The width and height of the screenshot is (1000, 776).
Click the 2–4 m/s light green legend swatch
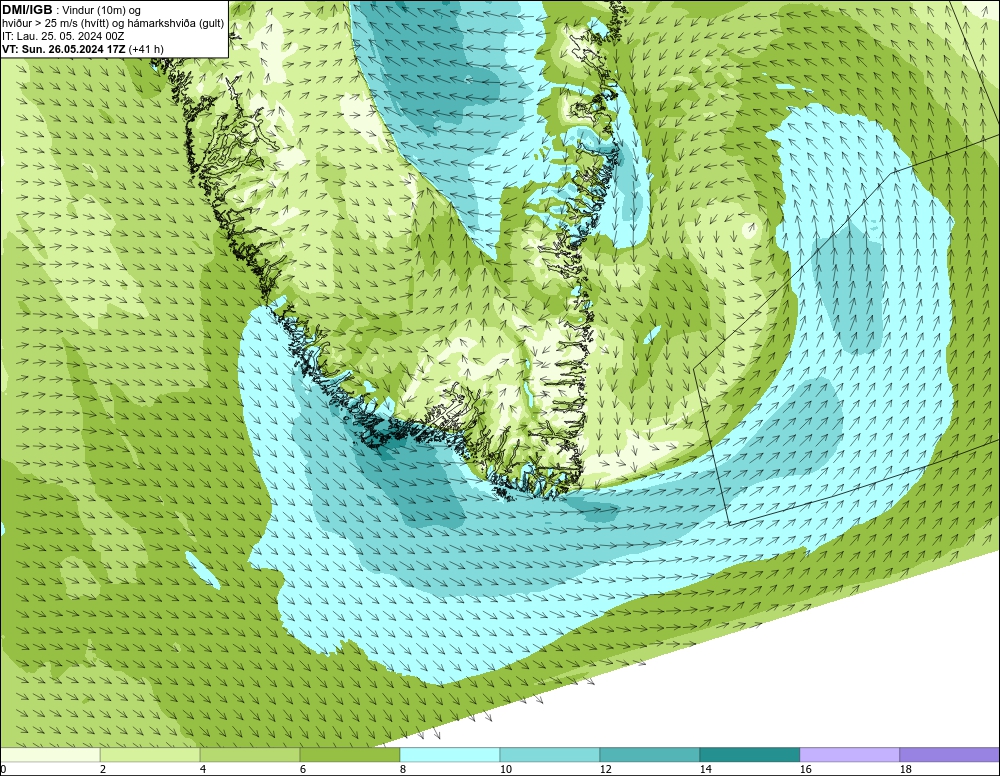(x=150, y=755)
